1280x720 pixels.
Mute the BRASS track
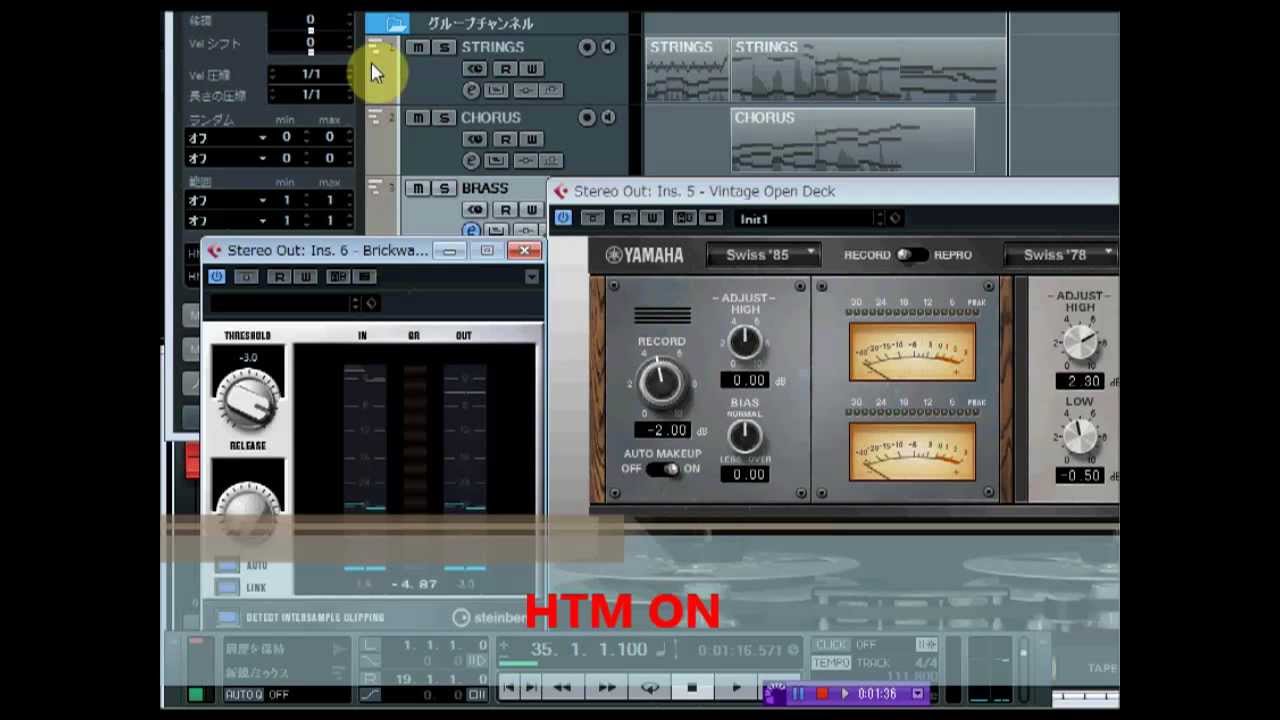pos(418,188)
